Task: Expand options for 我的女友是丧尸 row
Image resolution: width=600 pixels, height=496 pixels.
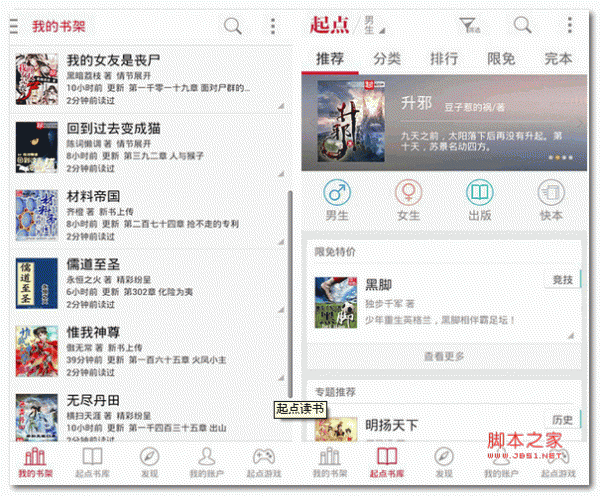Action: click(x=281, y=106)
